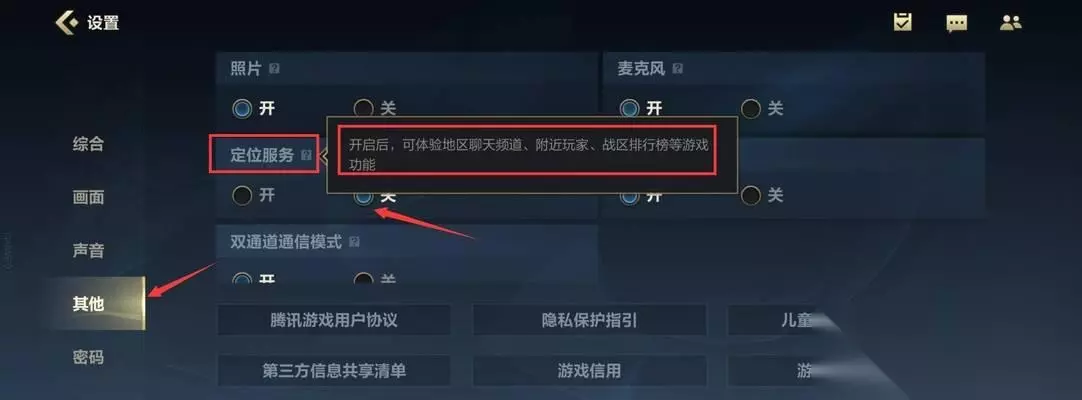Switch to the 画面 settings tab
This screenshot has height=400, width=1082.
tap(88, 197)
